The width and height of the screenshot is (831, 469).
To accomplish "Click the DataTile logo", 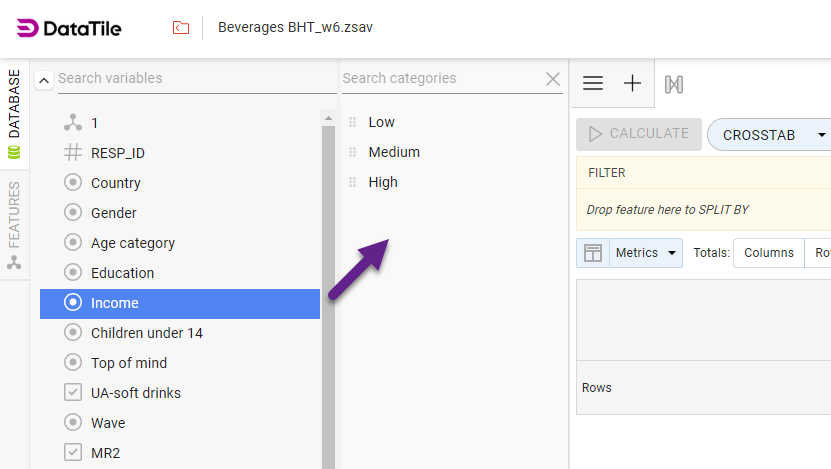I will click(x=69, y=28).
